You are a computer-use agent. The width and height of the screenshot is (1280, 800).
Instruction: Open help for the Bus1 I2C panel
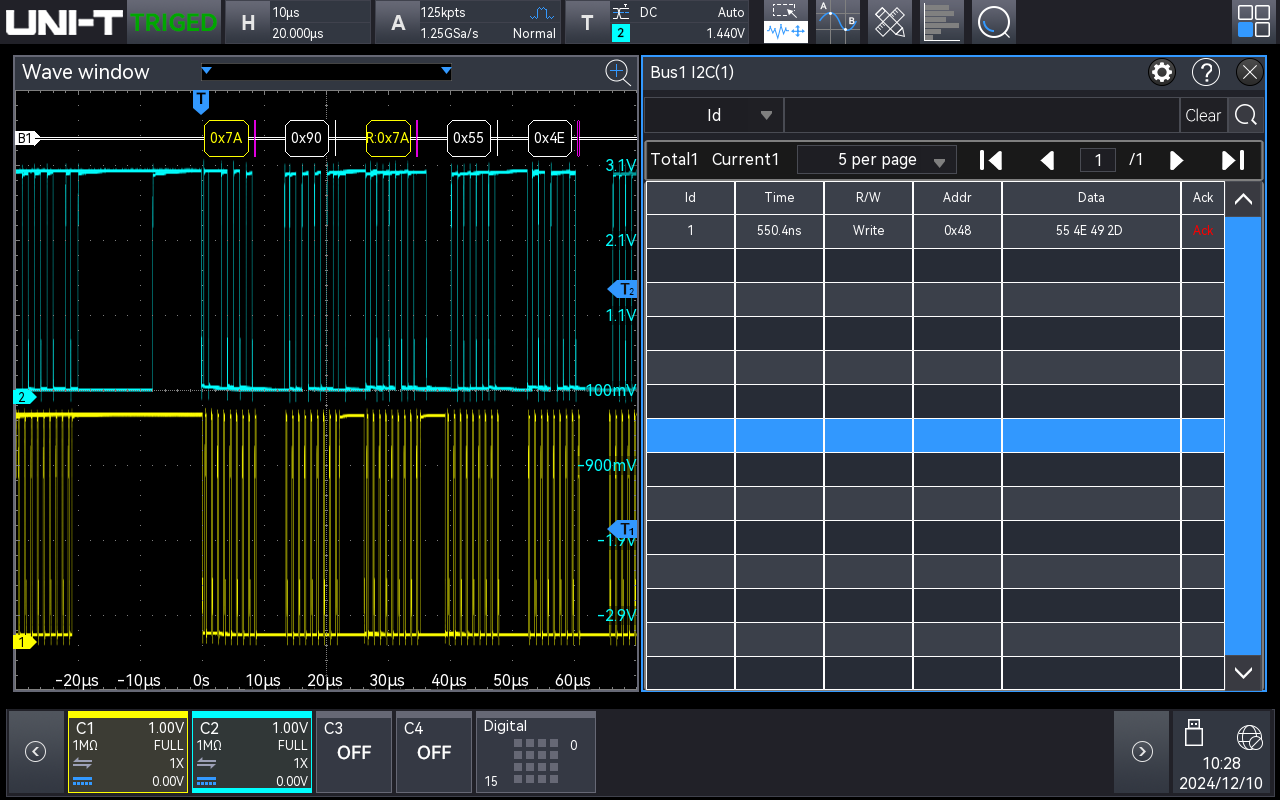click(x=1206, y=72)
